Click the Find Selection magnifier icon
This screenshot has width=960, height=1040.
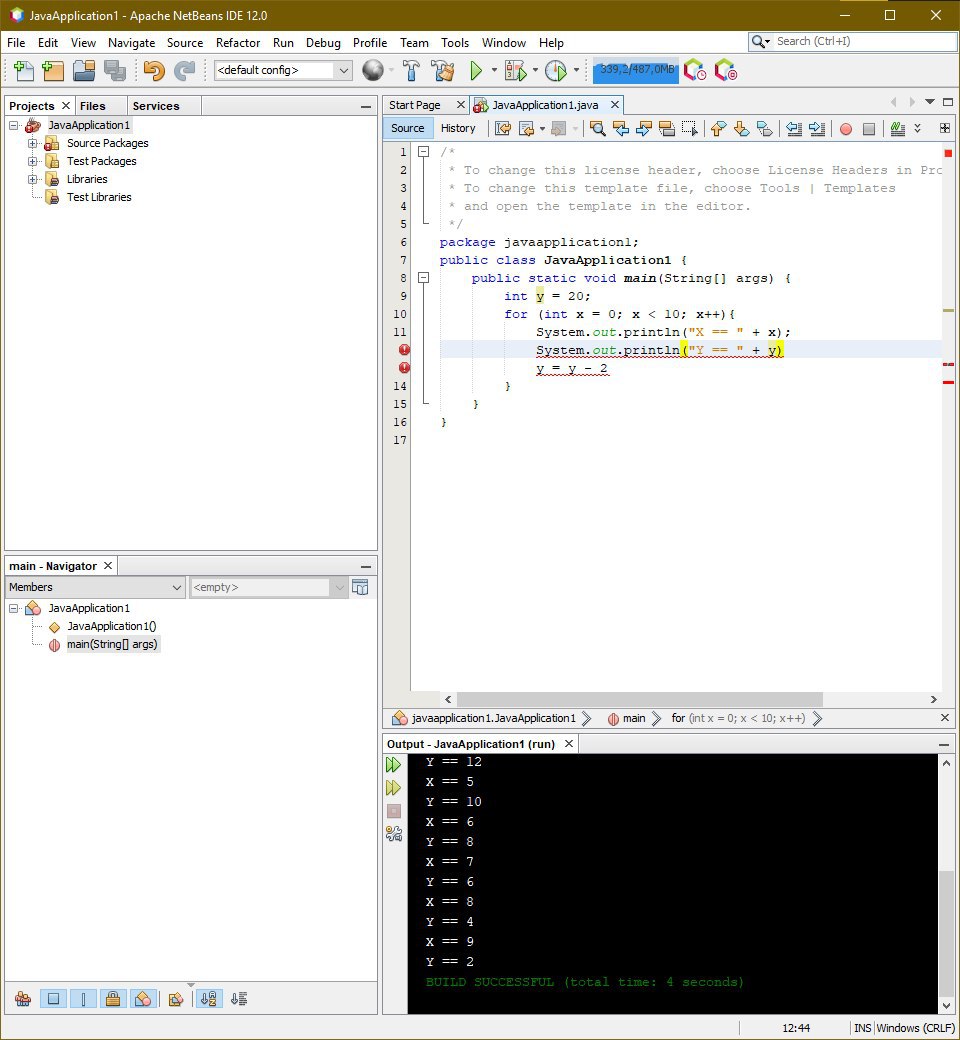[598, 129]
